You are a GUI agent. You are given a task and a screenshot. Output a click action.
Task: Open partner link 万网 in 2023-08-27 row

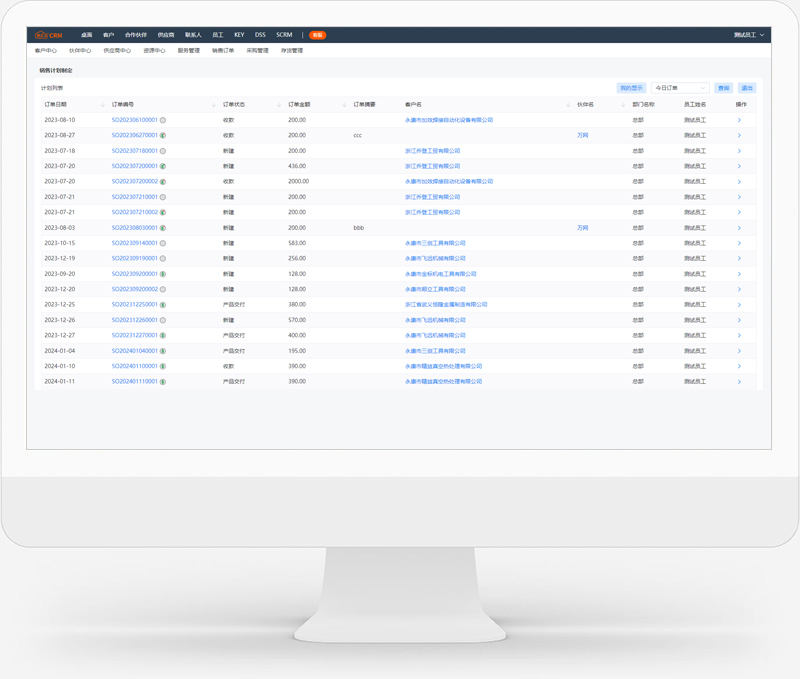(x=582, y=135)
